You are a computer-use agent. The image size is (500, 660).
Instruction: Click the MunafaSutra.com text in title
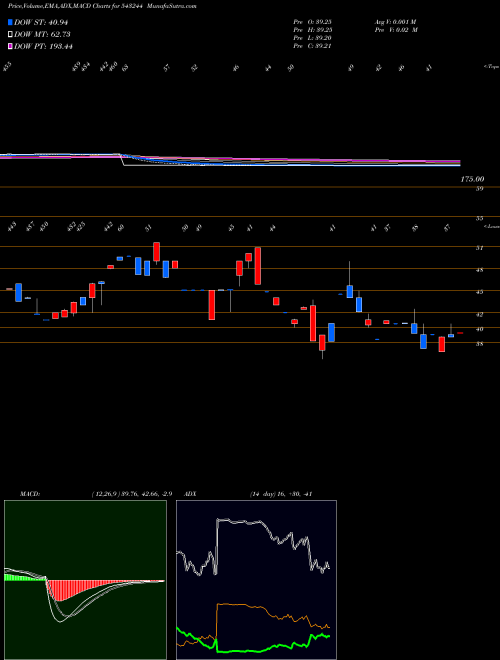173,6
